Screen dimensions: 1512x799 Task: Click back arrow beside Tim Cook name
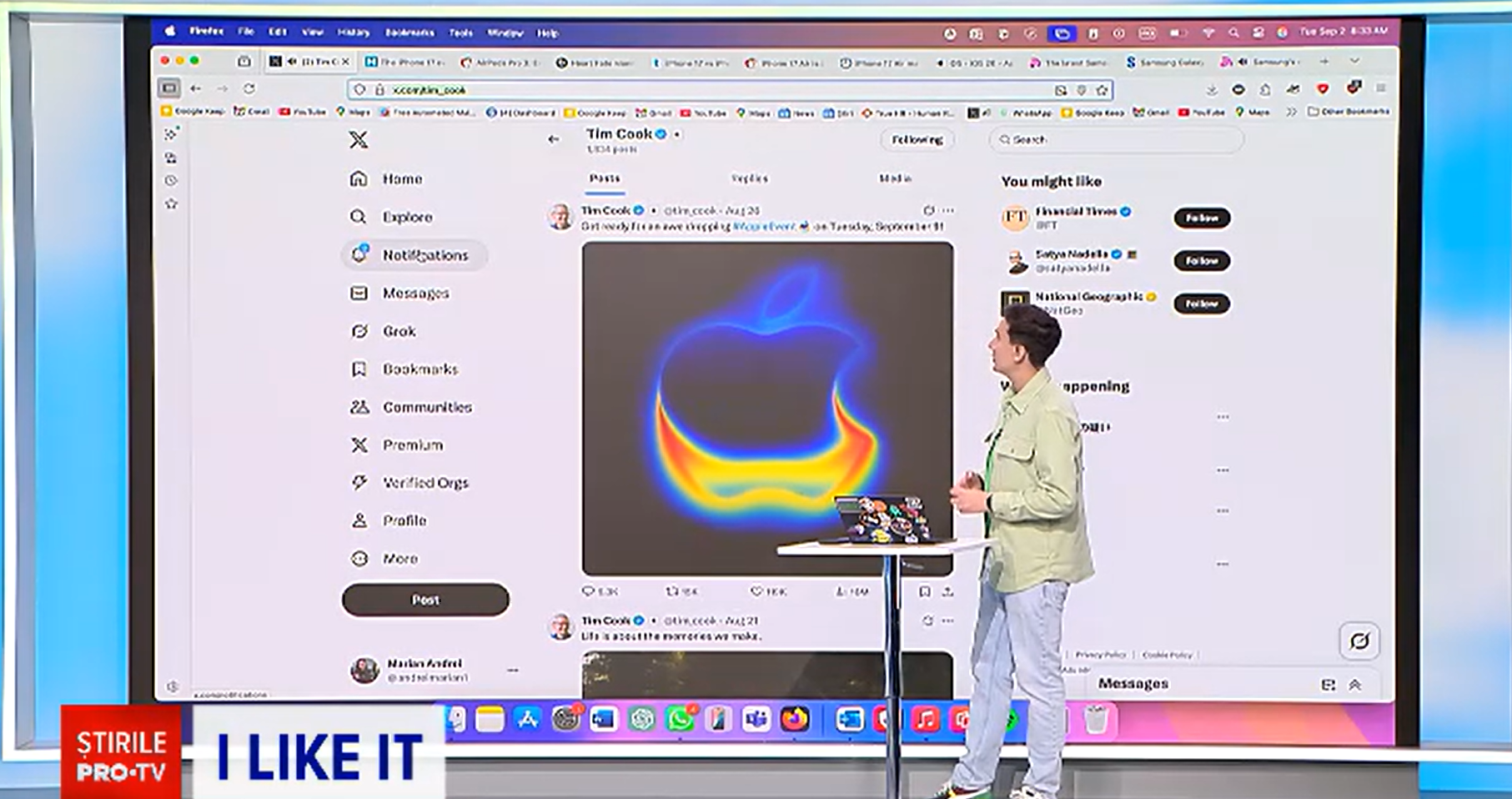tap(554, 139)
